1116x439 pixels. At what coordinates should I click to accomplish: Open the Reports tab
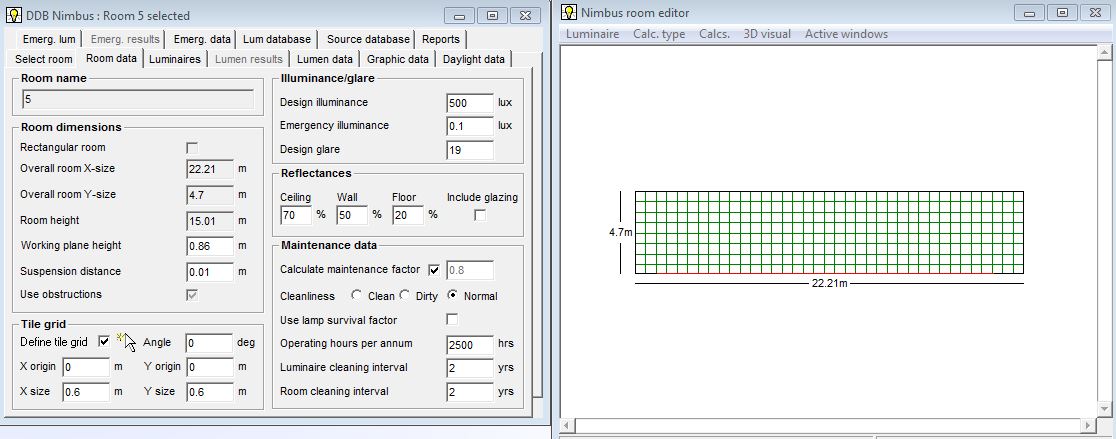(x=441, y=39)
